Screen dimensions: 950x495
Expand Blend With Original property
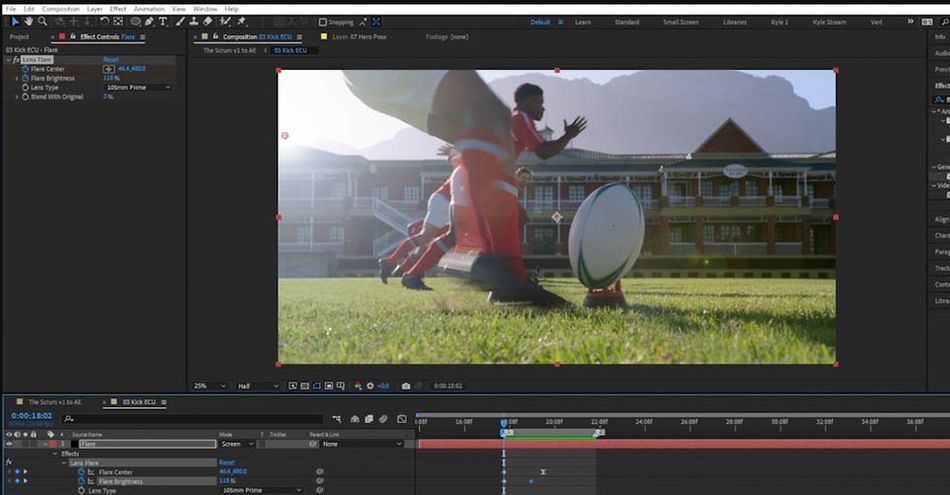click(x=16, y=97)
